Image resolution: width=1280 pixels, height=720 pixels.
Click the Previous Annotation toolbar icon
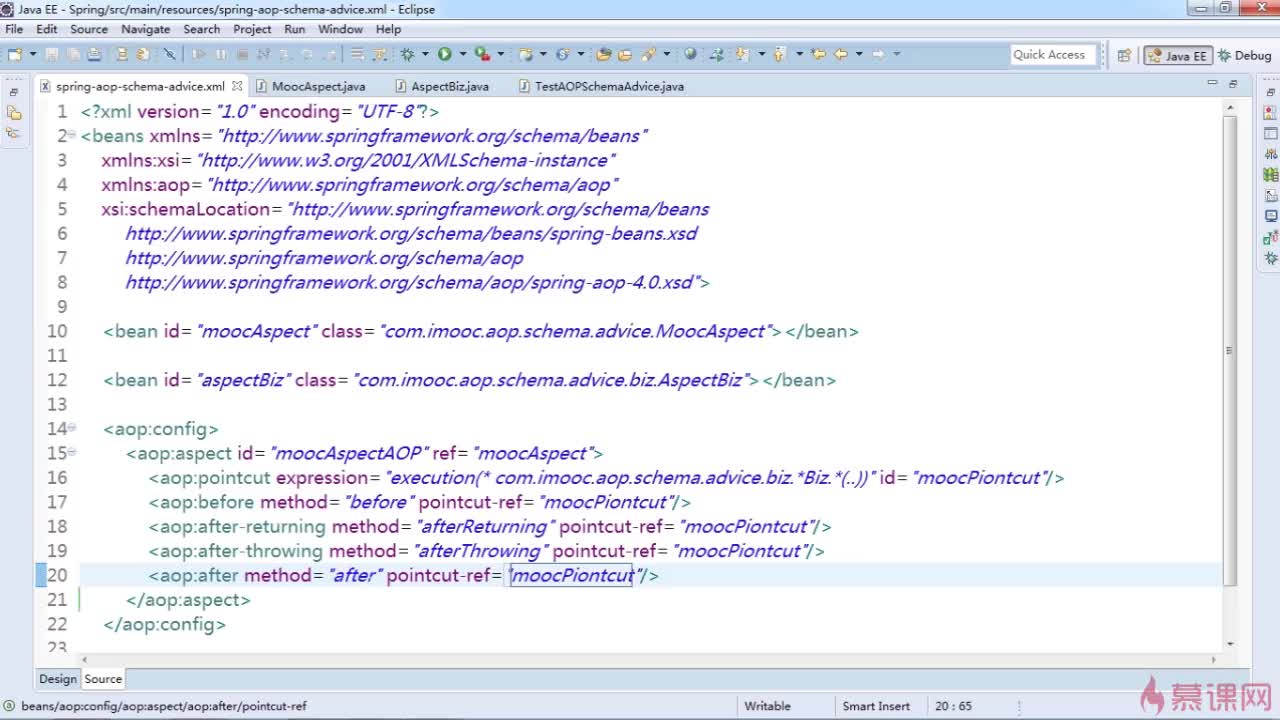[x=779, y=54]
